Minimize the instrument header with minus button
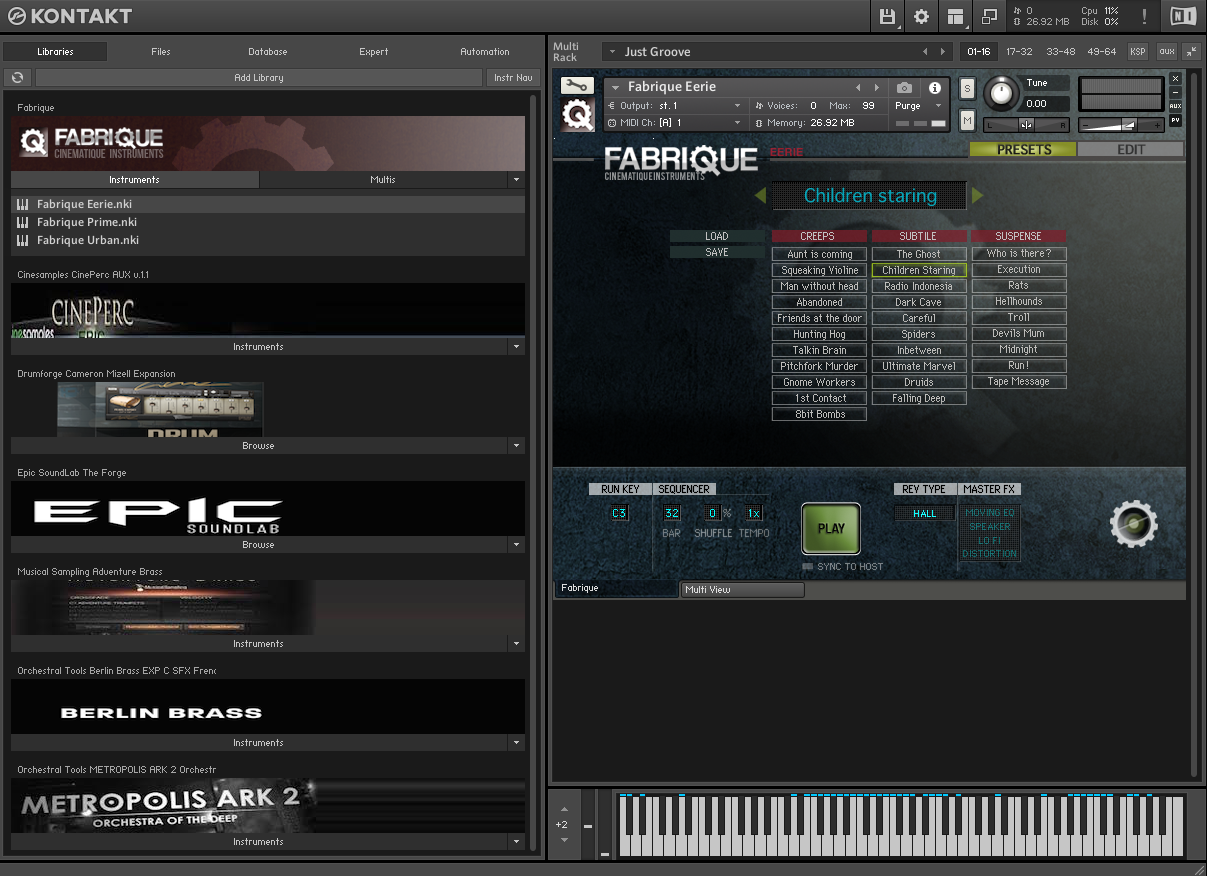1207x876 pixels. (1175, 92)
